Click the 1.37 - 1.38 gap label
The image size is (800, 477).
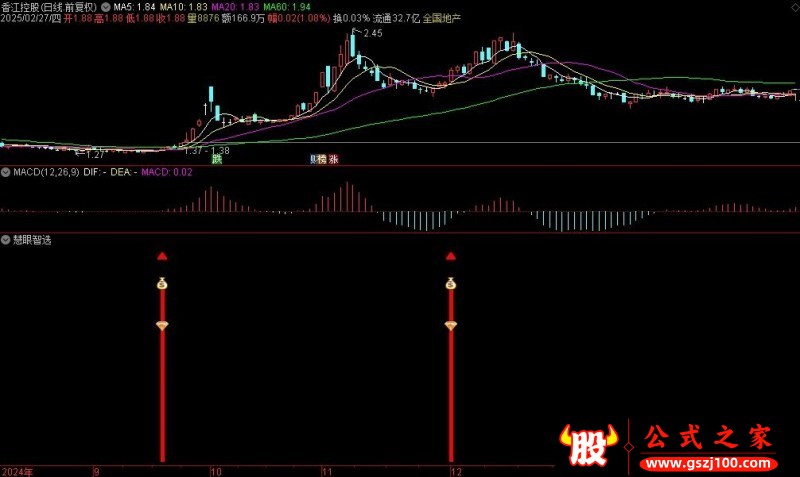[207, 150]
